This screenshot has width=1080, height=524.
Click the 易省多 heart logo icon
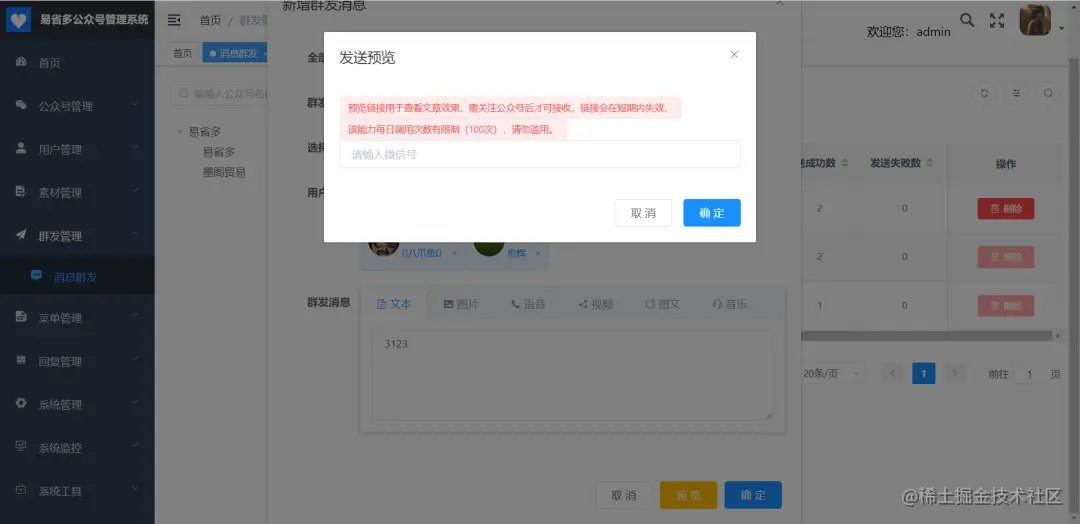tap(18, 21)
